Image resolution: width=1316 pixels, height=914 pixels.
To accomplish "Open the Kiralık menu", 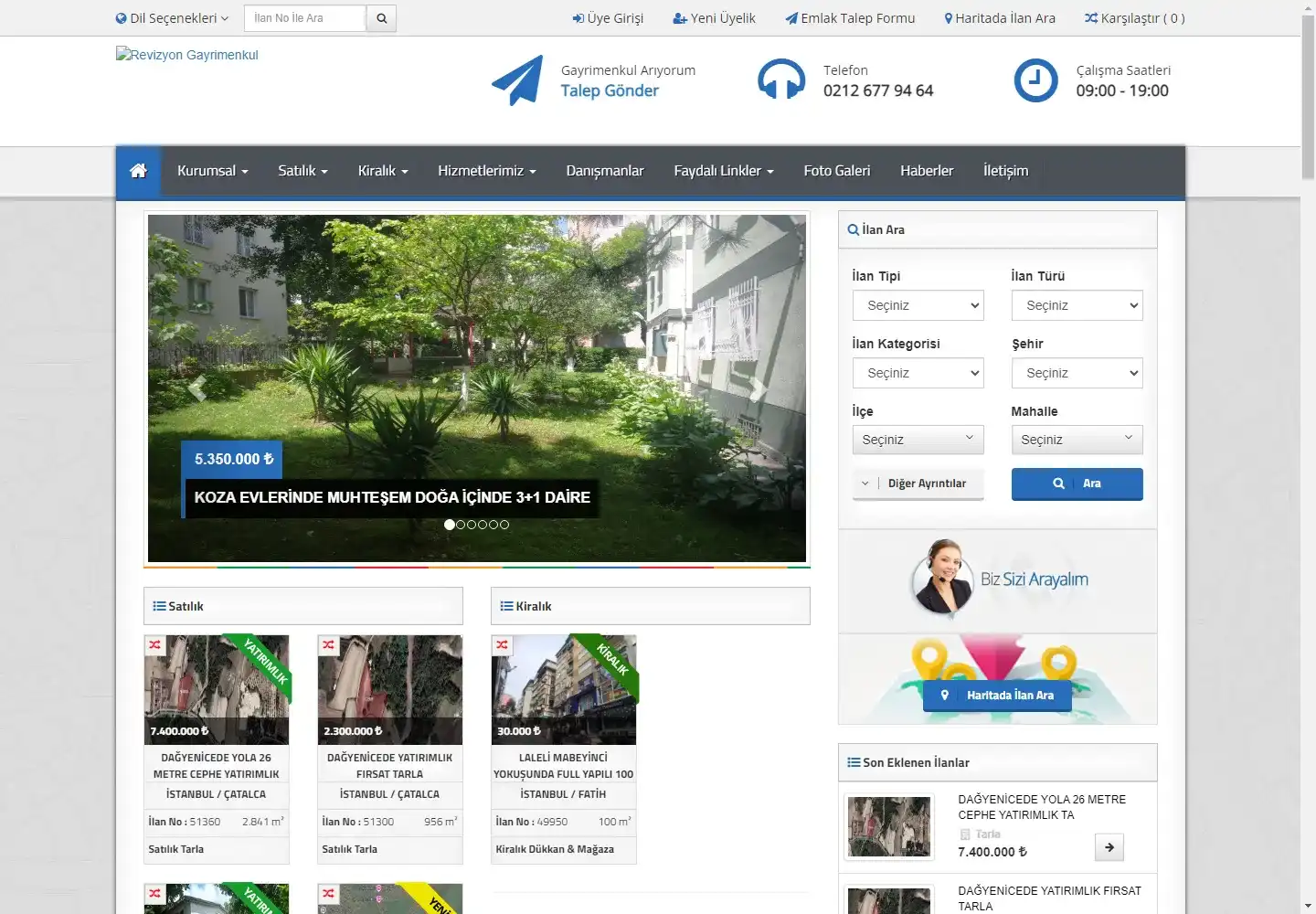I will pyautogui.click(x=383, y=171).
